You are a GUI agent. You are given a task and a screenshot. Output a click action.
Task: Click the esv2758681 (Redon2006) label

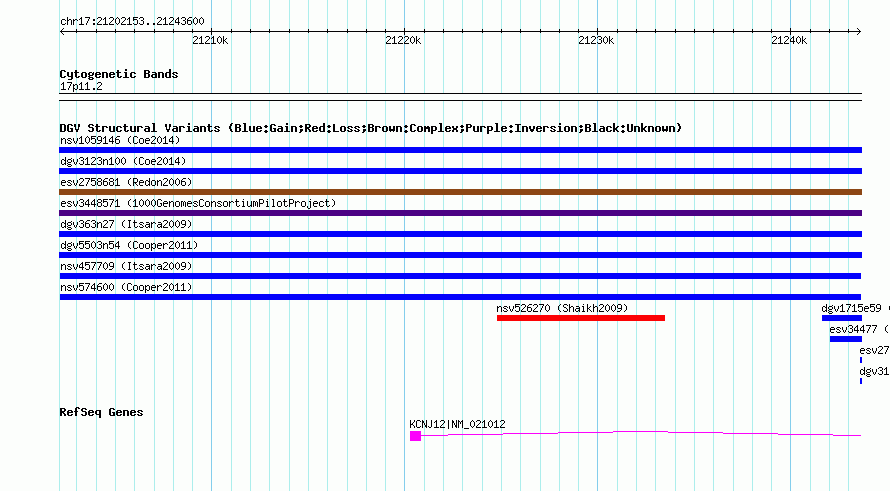(x=126, y=182)
